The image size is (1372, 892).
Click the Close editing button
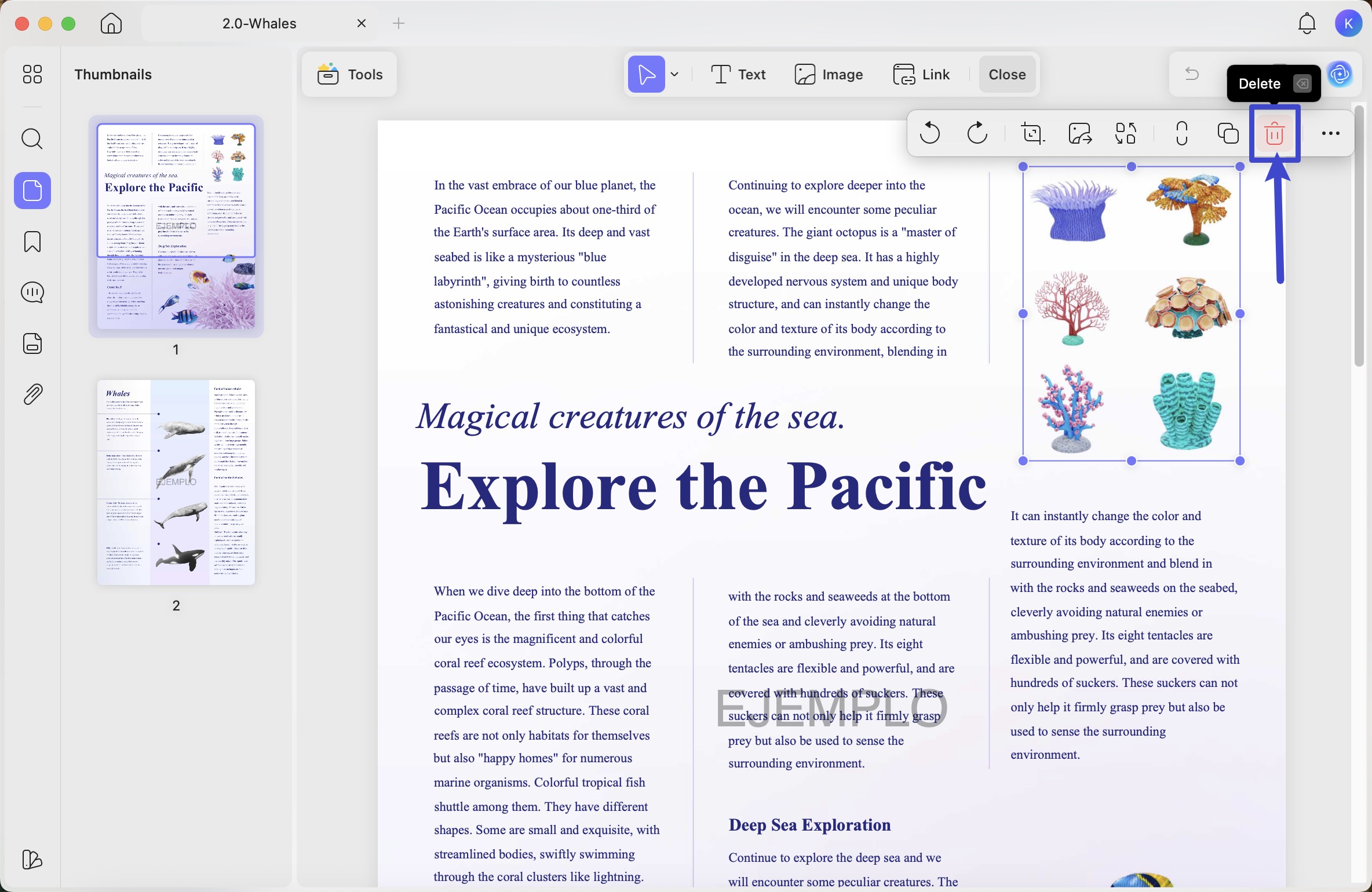click(1007, 74)
